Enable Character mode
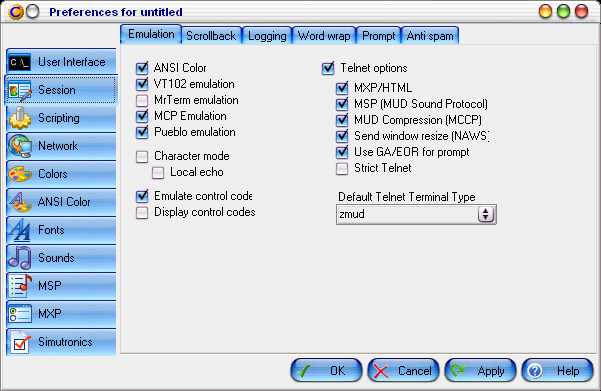The image size is (601, 391). (142, 156)
